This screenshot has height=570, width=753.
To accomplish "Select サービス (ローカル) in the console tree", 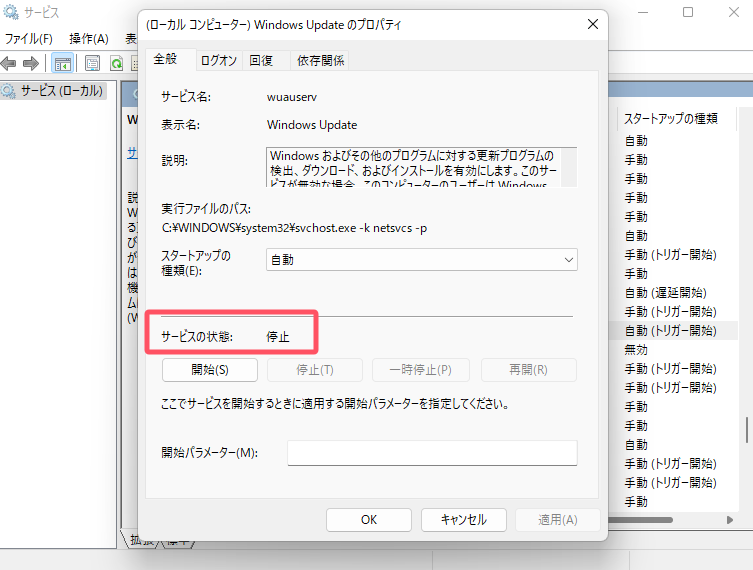I will coord(61,90).
